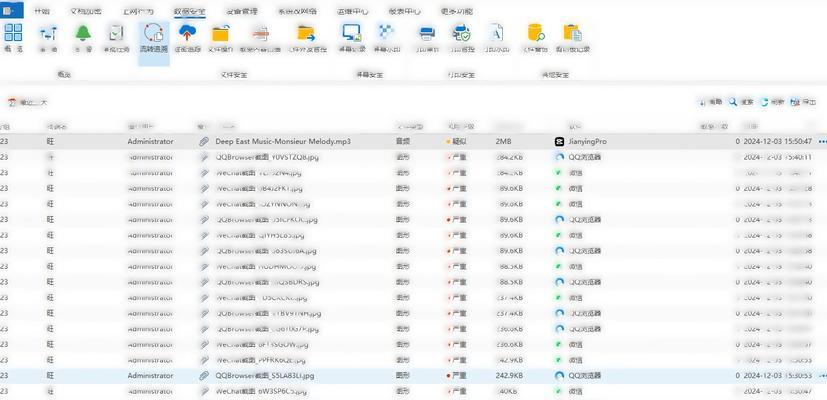Select the blue slider settings ribbon icon
This screenshot has height=400, width=827.
48,34
